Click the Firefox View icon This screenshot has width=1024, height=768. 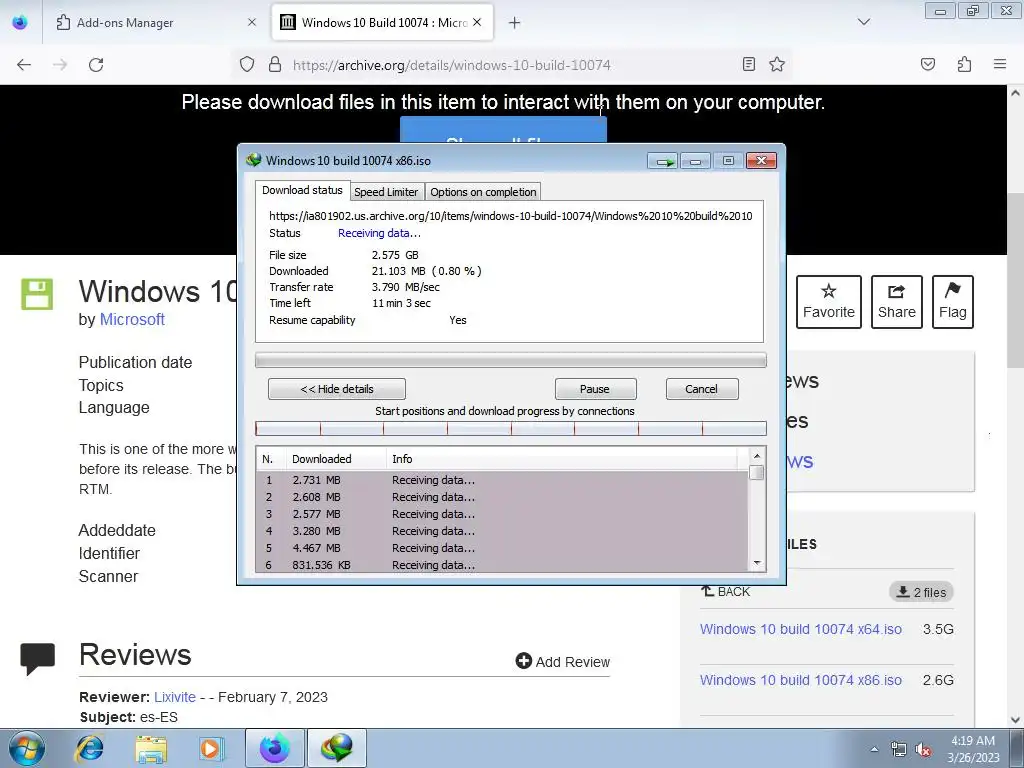[x=20, y=22]
